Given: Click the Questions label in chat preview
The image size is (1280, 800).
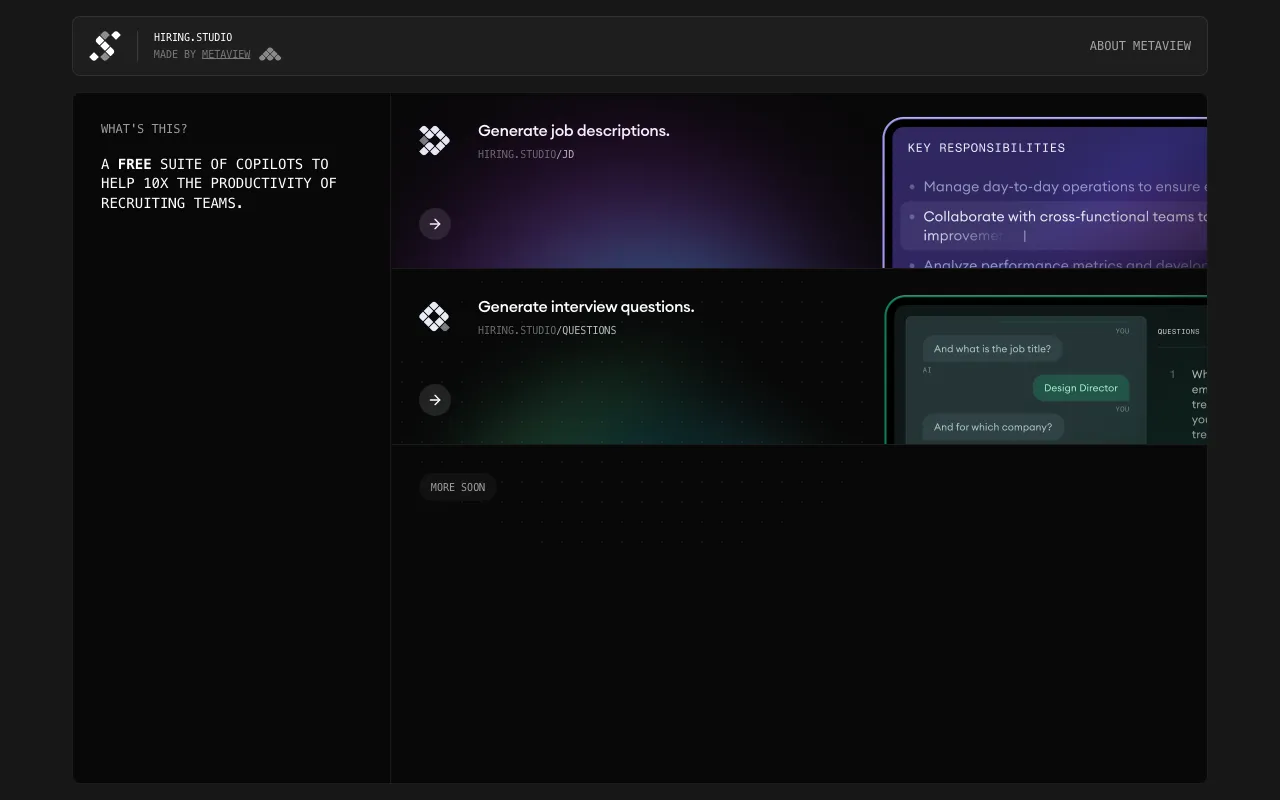Looking at the screenshot, I should (x=1178, y=331).
